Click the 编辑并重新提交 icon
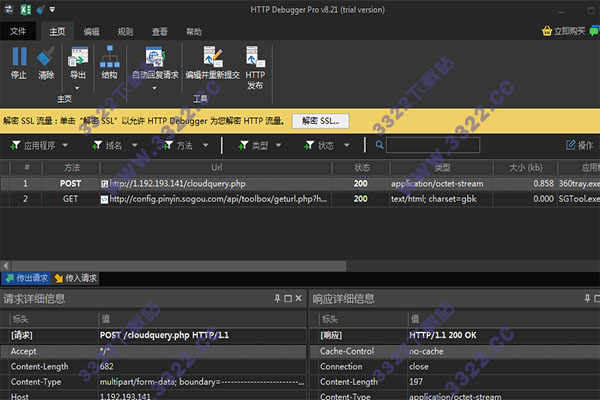600x400 pixels. [213, 57]
